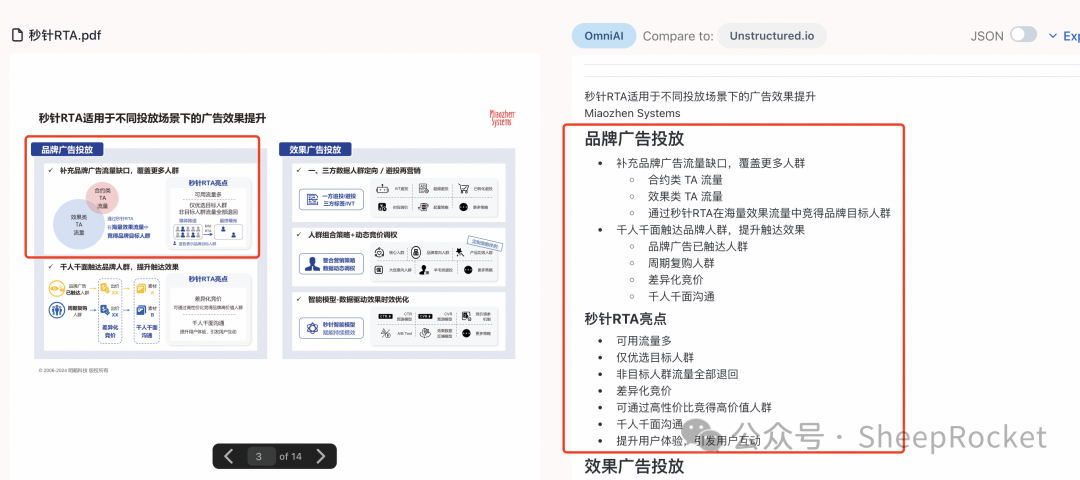The width and height of the screenshot is (1080, 480).
Task: Click the bullet '仅优选目标人群' in output
Action: pos(654,357)
